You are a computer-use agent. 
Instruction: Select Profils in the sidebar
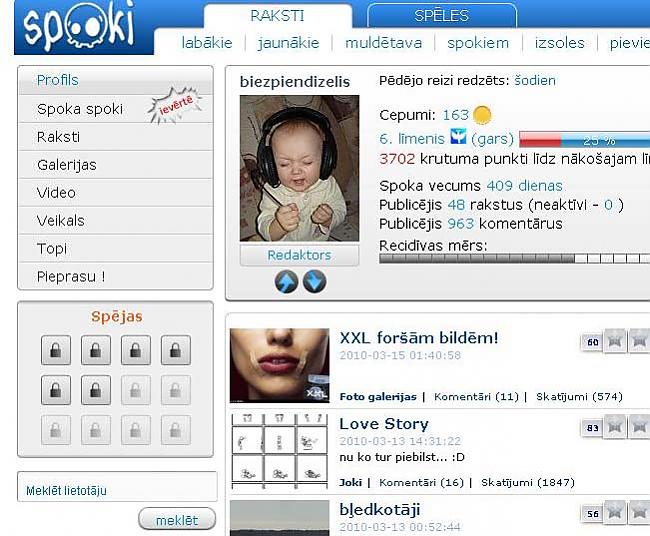point(116,80)
